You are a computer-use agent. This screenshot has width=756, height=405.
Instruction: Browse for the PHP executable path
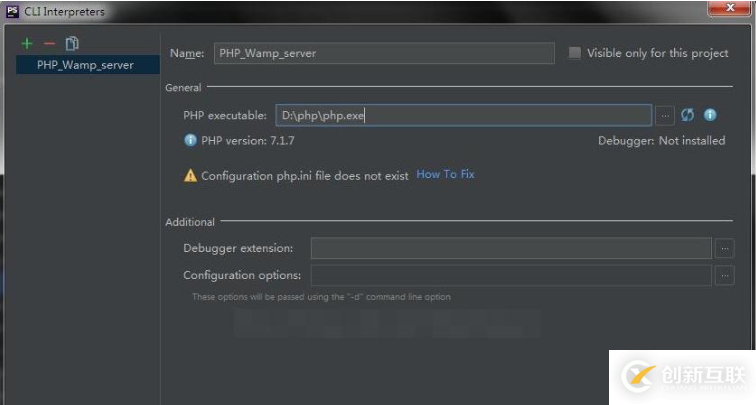[665, 115]
